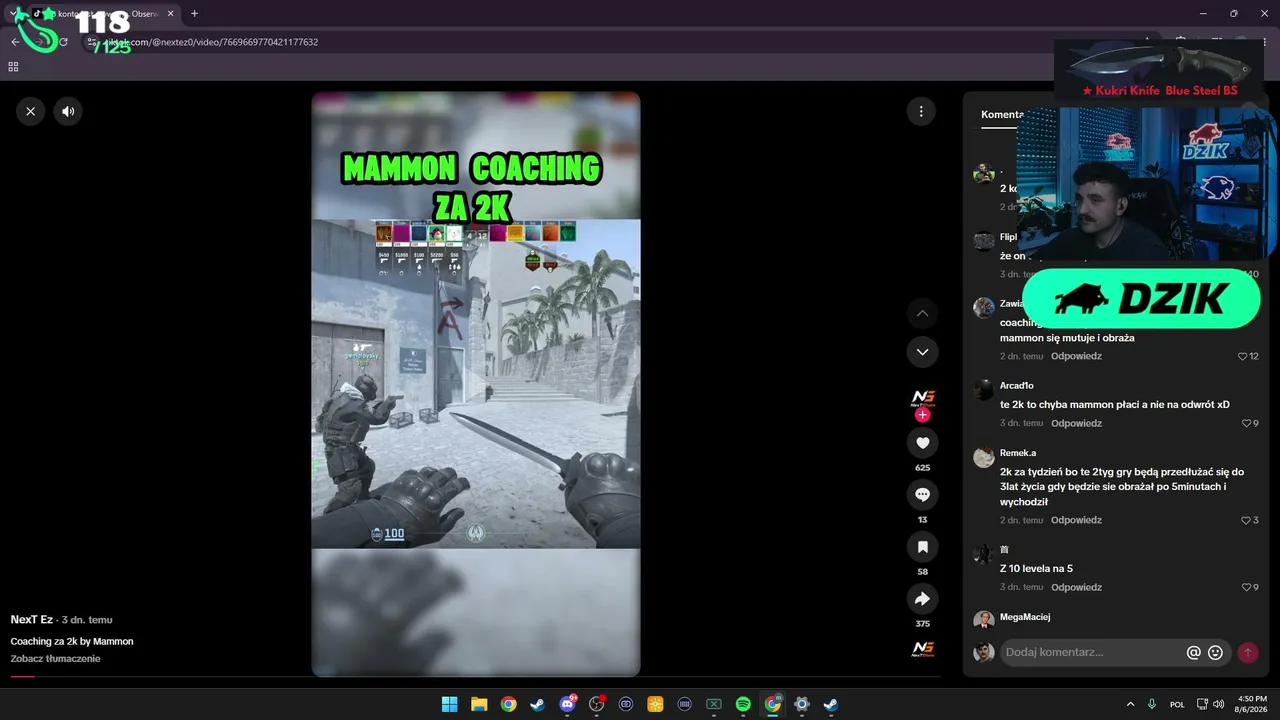Open the clock and calendar flyout
Image resolution: width=1280 pixels, height=720 pixels.
coord(1252,704)
